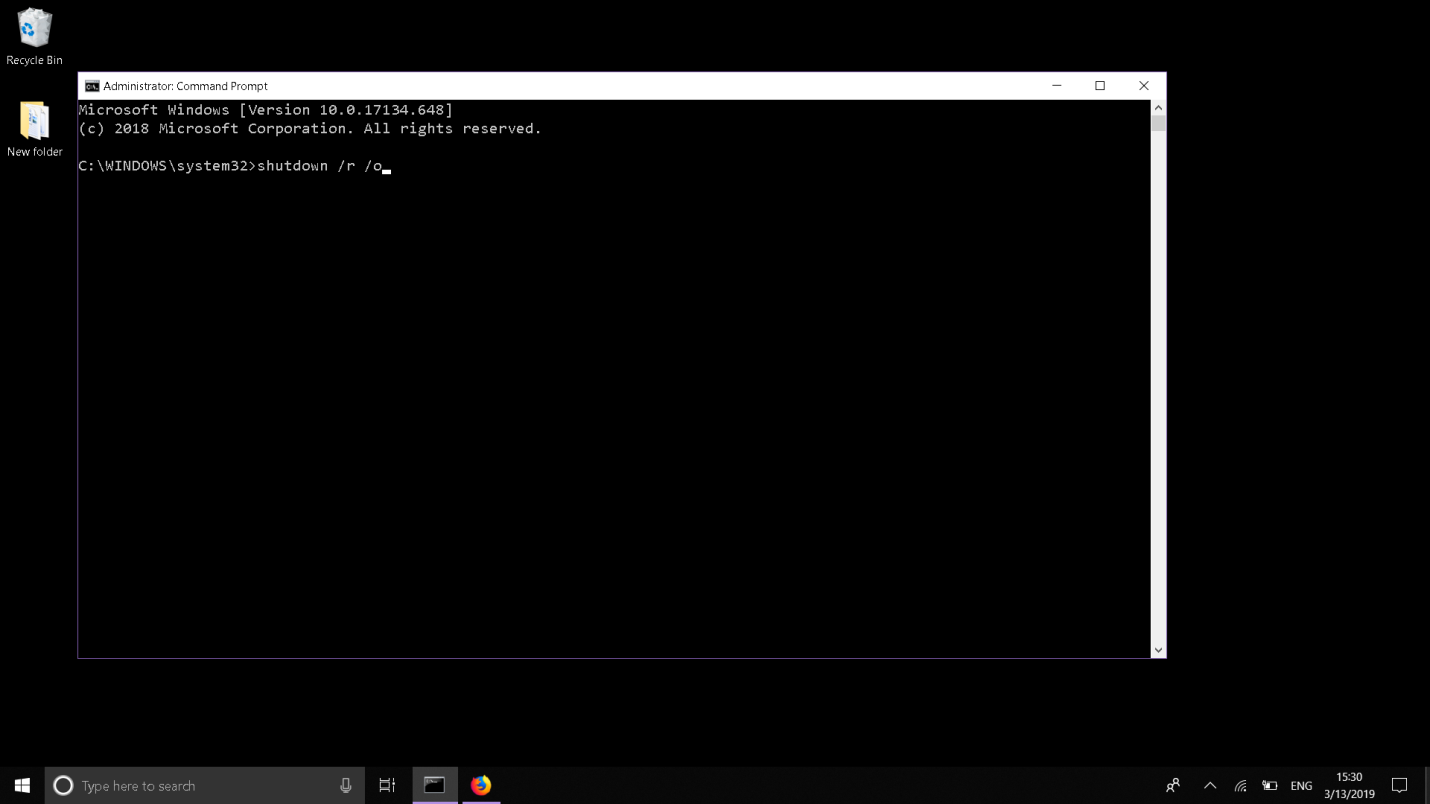Viewport: 1430px width, 804px height.
Task: Open the Start menu
Action: tap(21, 786)
